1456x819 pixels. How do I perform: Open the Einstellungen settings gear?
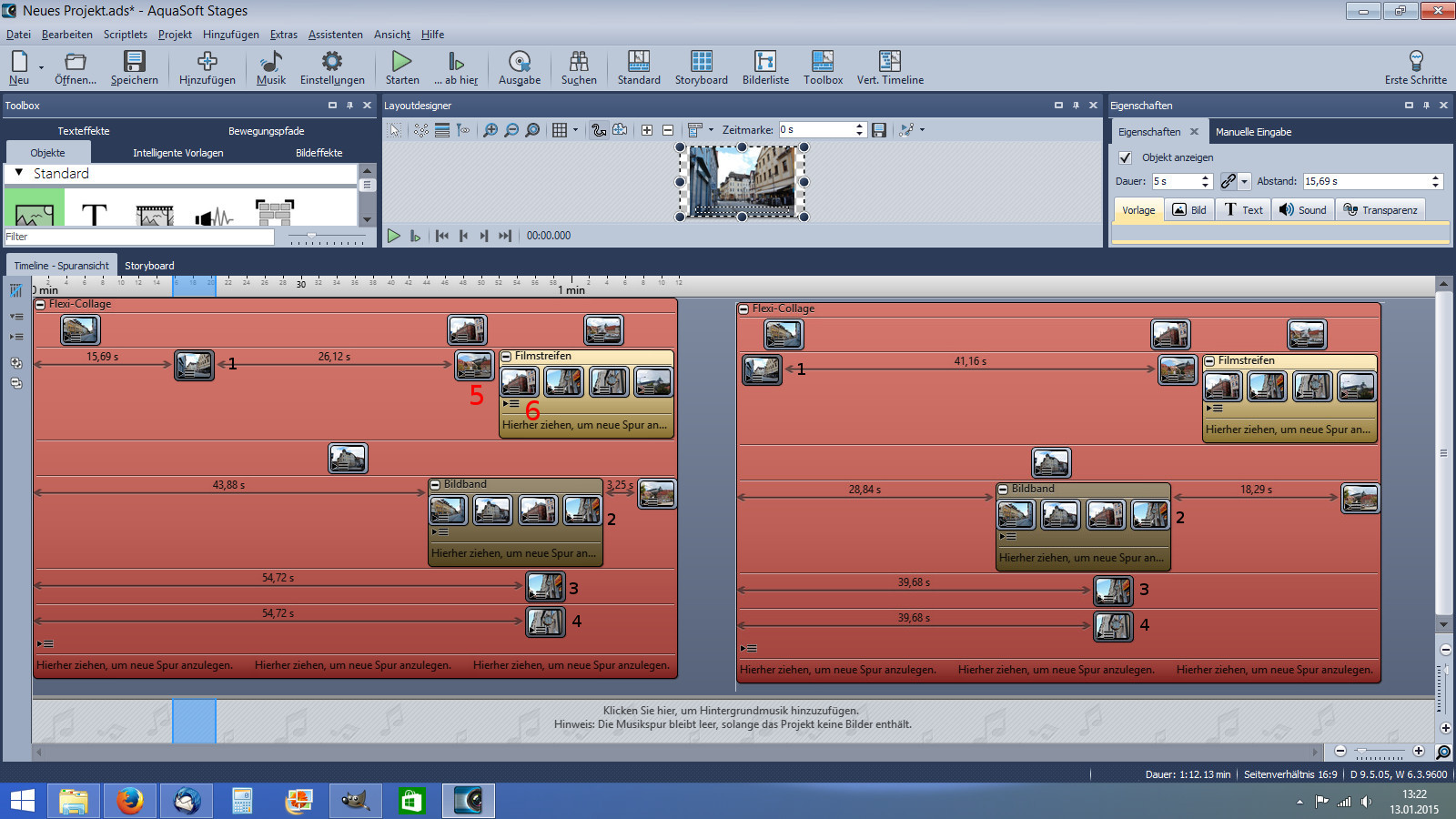[332, 62]
